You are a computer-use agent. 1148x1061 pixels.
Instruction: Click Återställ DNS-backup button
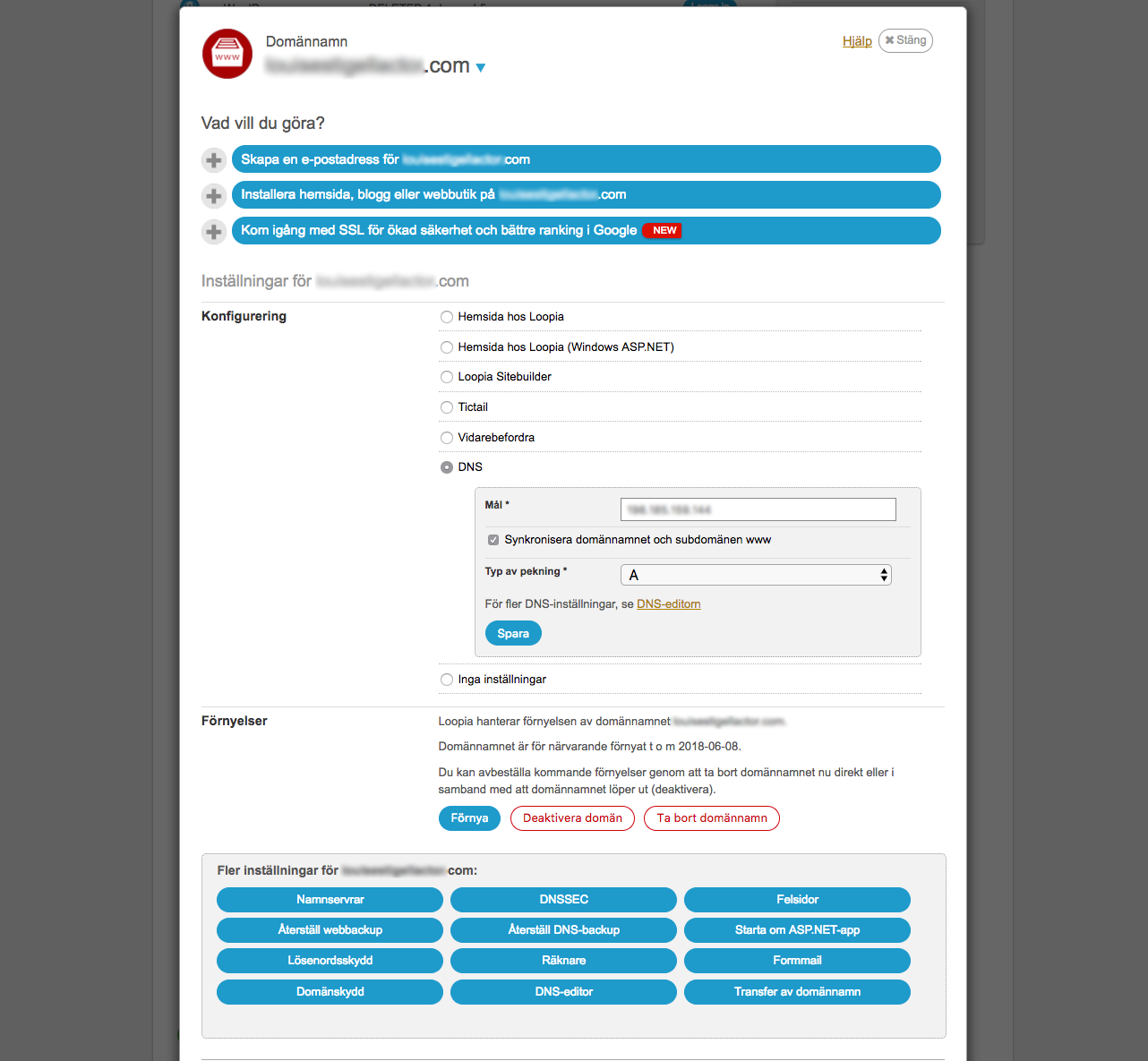563,930
